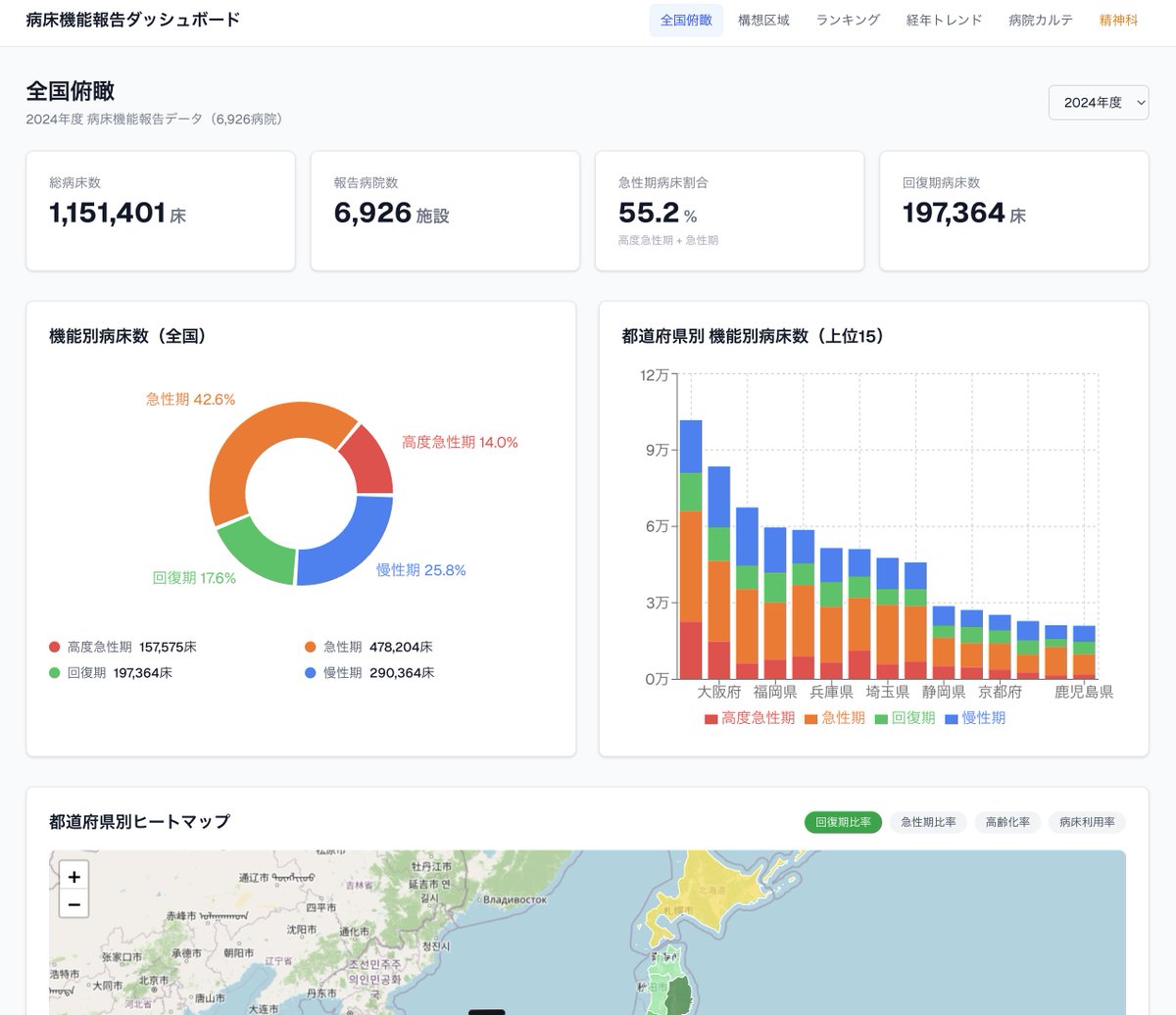Switch heatmap to 急性期比率
1176x1015 pixels.
click(x=928, y=822)
